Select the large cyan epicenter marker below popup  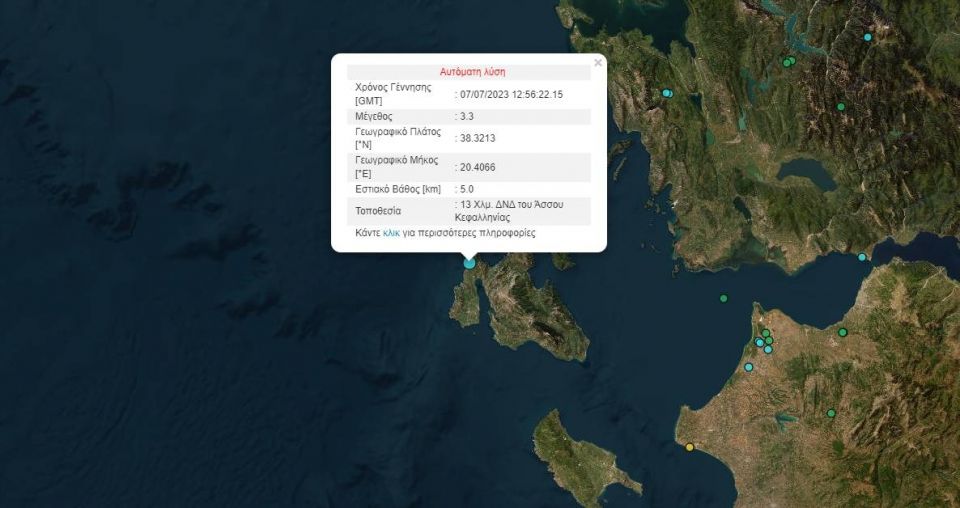coord(469,262)
